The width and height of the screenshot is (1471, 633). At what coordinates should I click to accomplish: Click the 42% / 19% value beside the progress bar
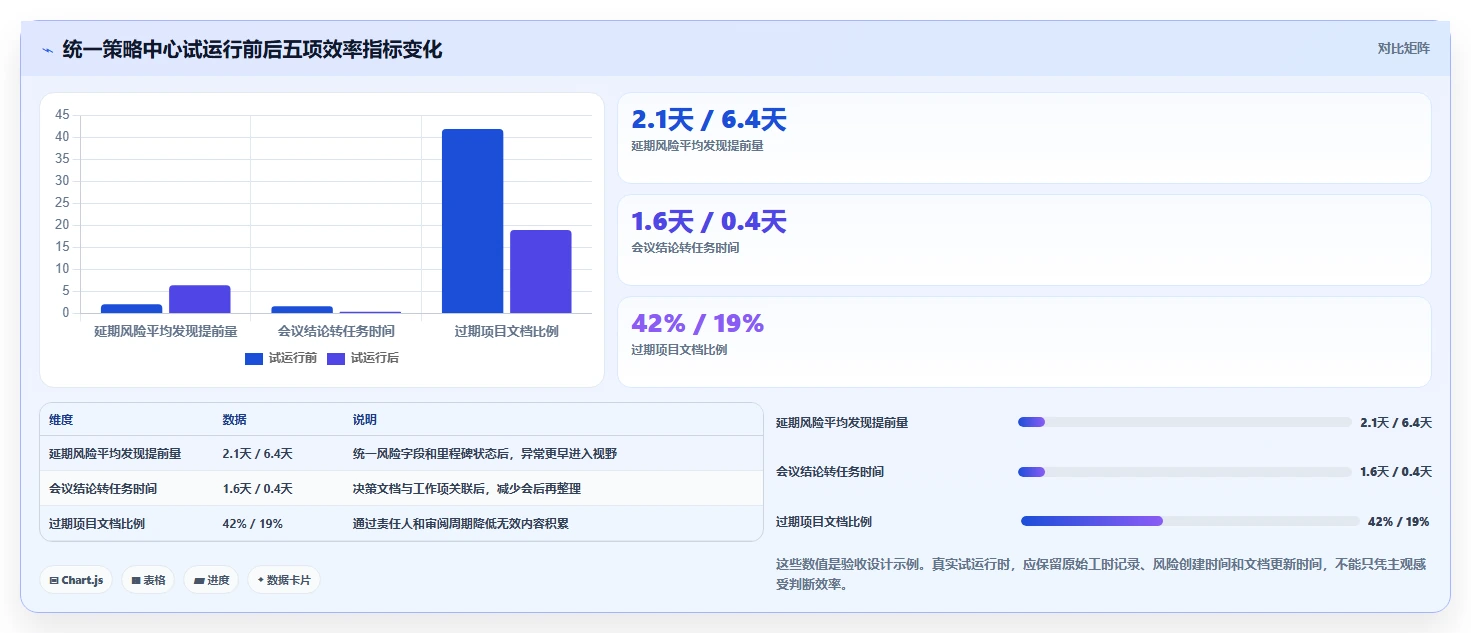point(1398,522)
